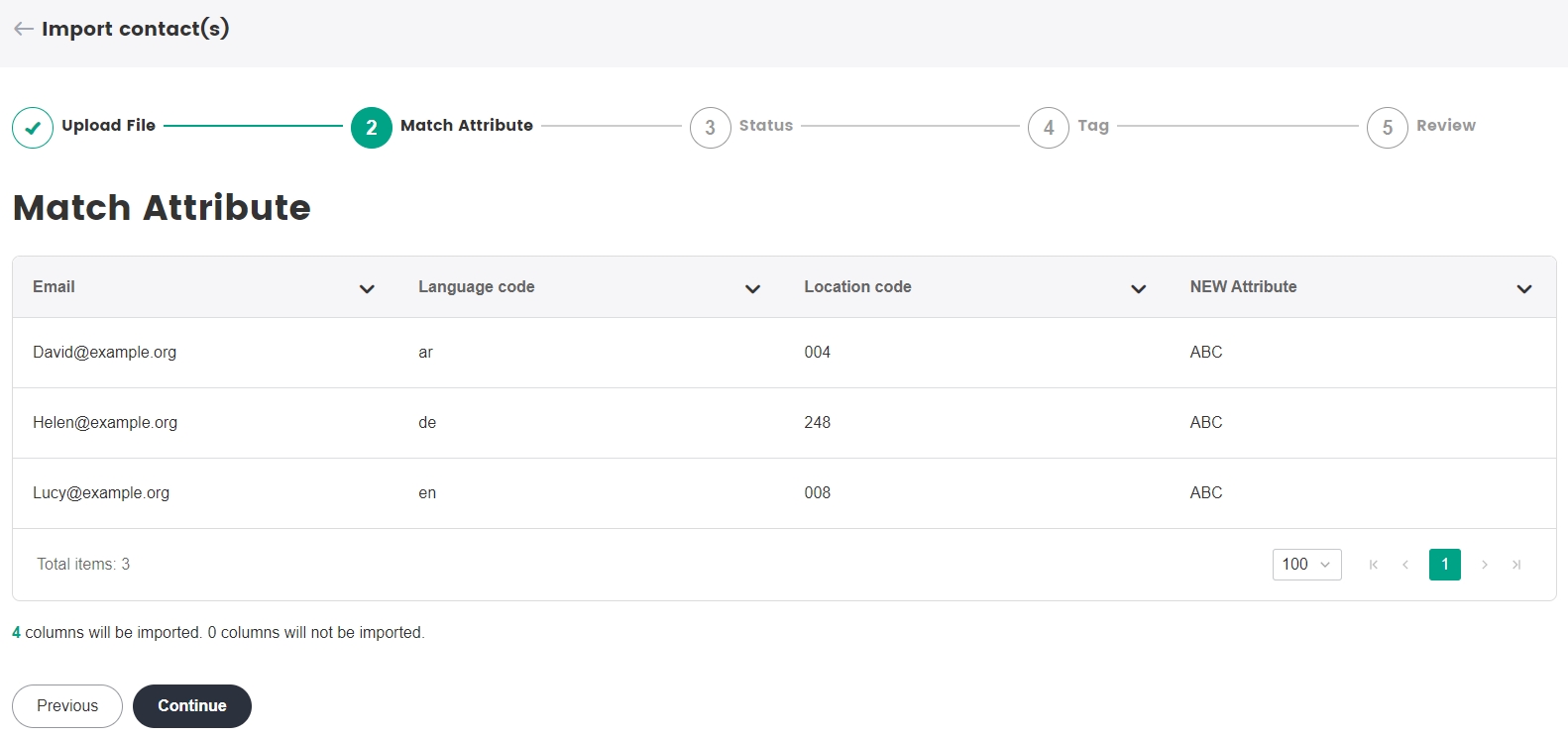Click the David@example.org email cell
Screen dimensions: 1568x737
[105, 353]
